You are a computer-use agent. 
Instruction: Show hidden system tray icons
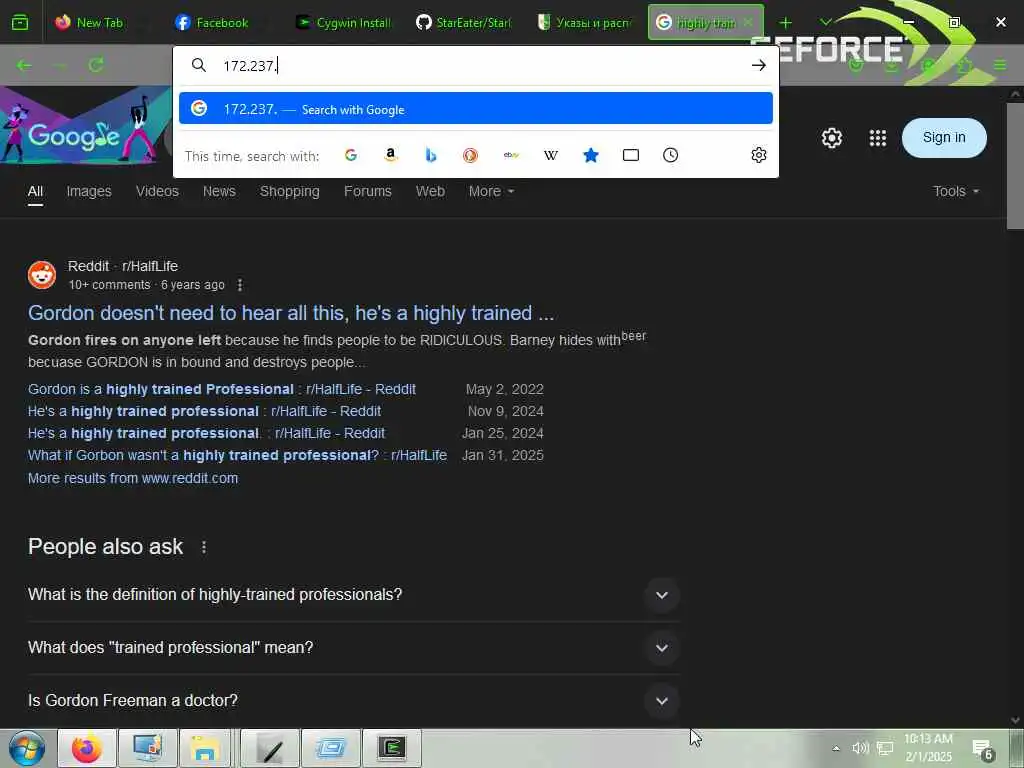(835, 748)
